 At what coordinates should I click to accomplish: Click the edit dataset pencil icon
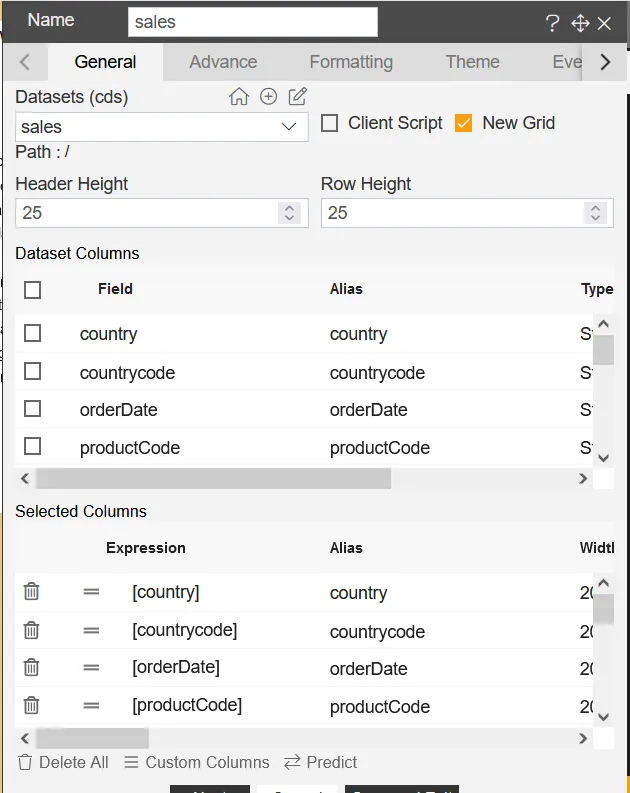pos(297,97)
